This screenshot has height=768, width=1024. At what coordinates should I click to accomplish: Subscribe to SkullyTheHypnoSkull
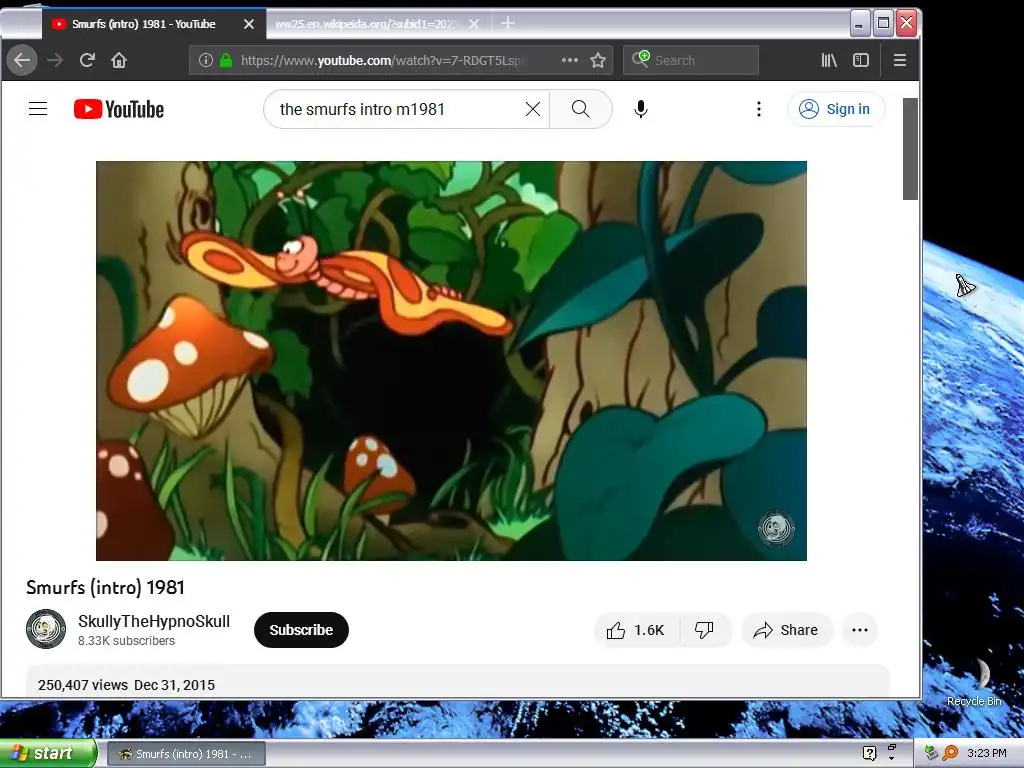(x=301, y=630)
